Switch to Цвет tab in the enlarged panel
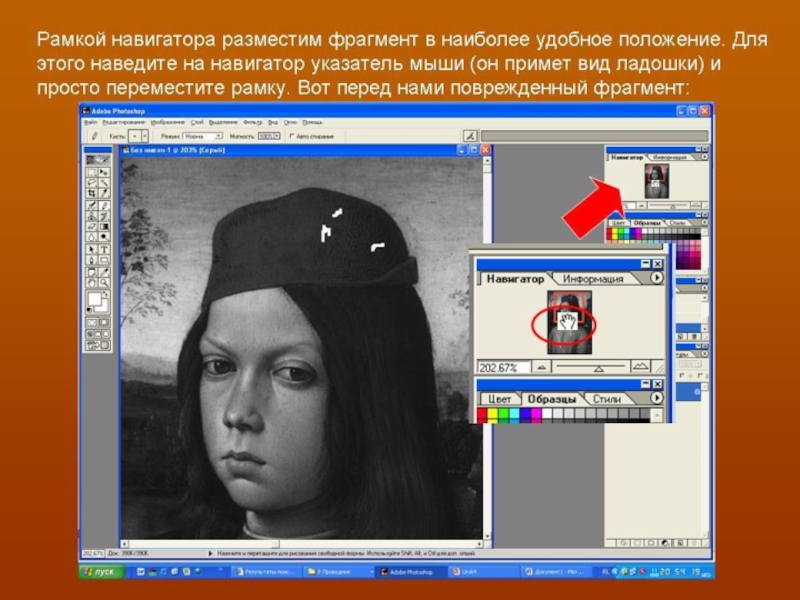 click(x=499, y=399)
